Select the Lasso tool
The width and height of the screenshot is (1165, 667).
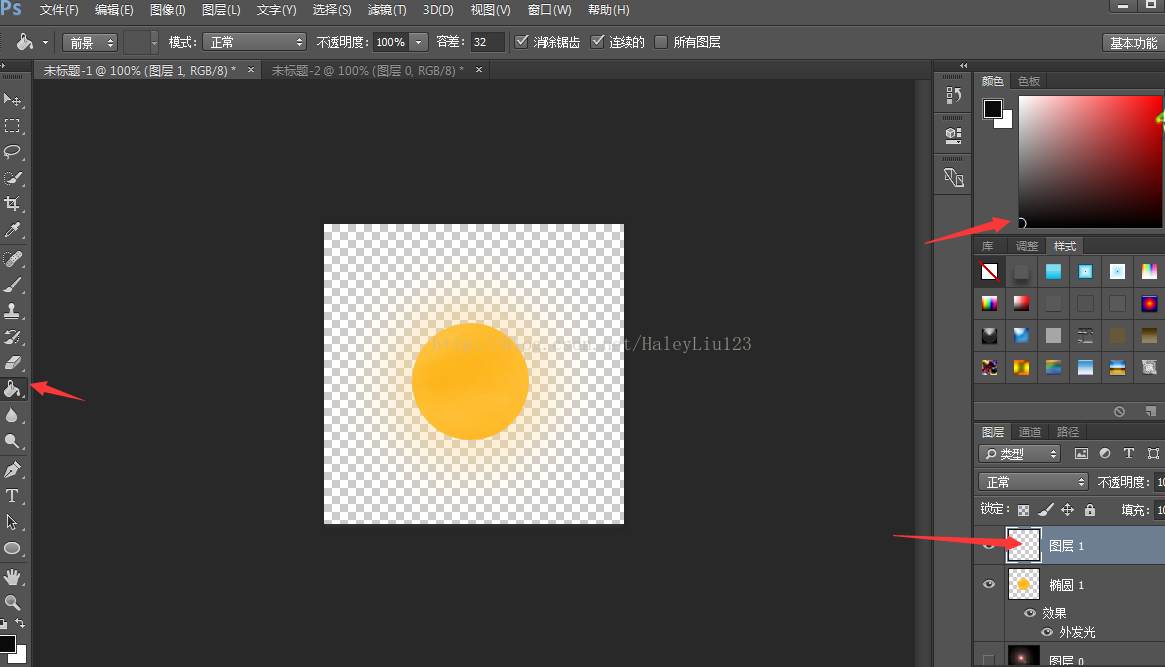(x=13, y=152)
